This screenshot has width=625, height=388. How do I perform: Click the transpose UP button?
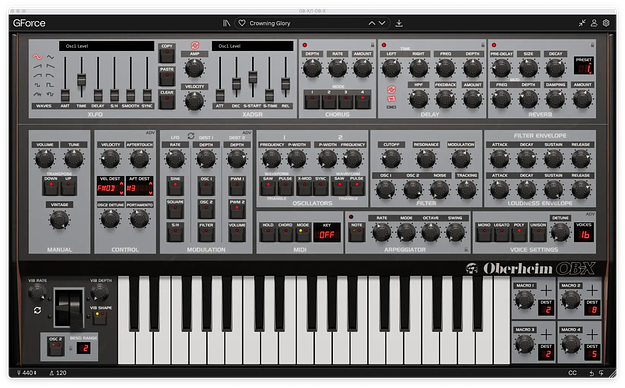(68, 186)
